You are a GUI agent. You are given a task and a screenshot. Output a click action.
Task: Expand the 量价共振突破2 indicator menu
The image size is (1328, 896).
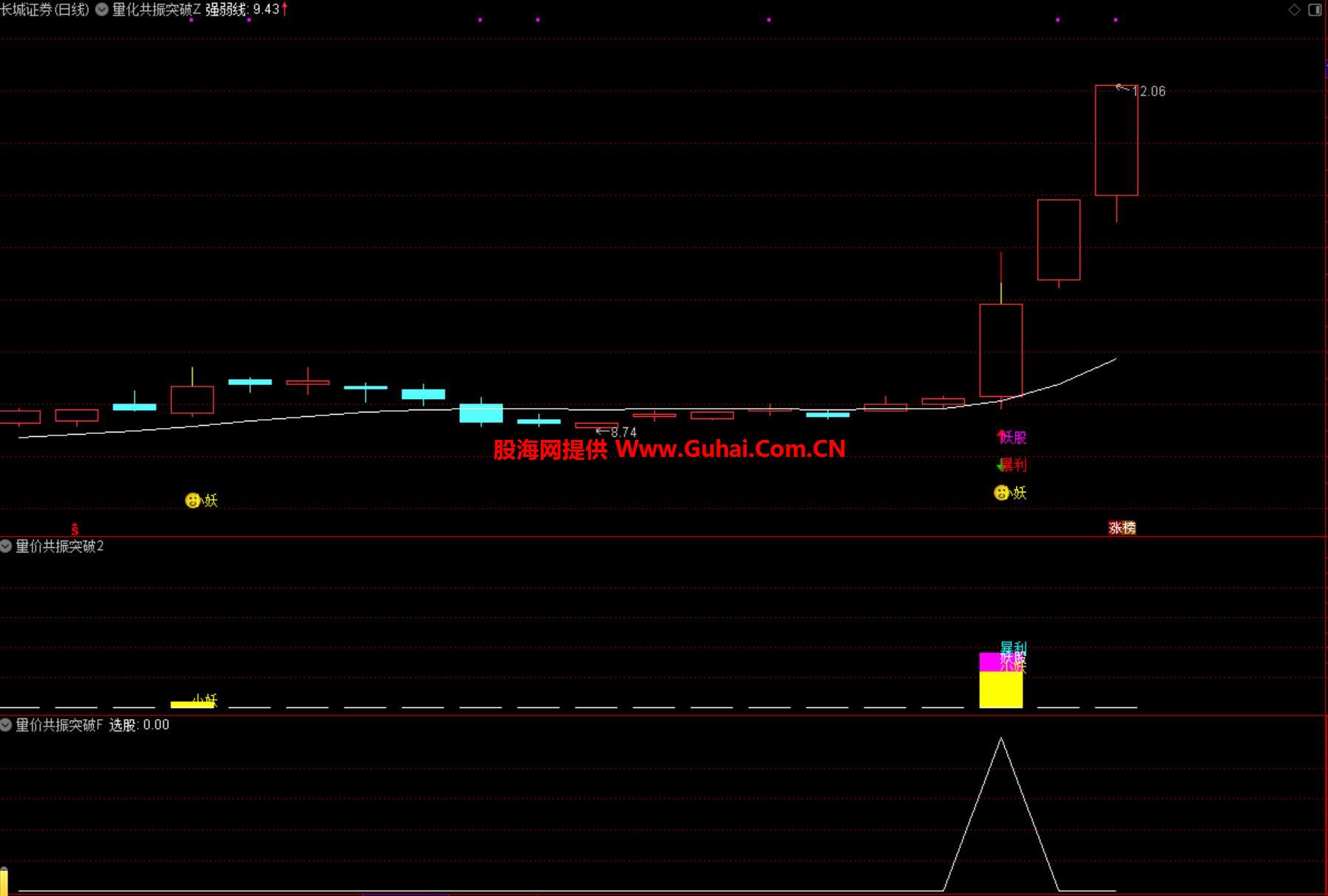coord(6,546)
